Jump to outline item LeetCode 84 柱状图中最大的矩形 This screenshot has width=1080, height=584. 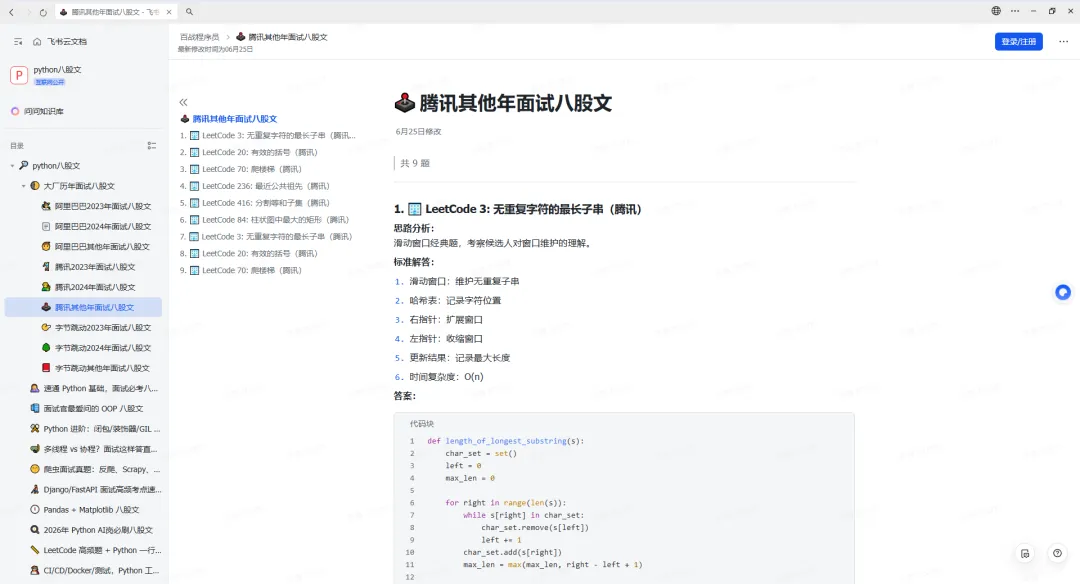276,220
